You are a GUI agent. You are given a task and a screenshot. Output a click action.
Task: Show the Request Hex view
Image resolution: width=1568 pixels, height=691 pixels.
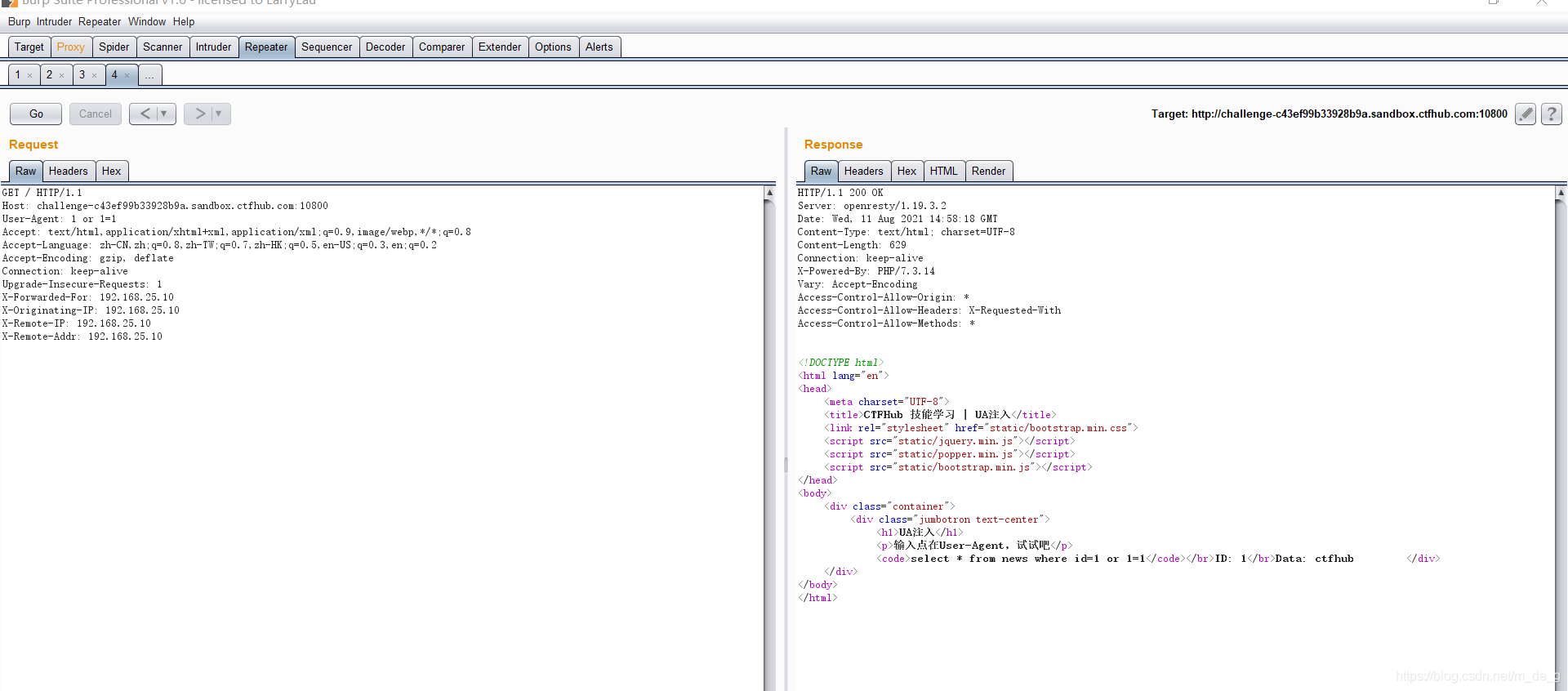(x=111, y=172)
